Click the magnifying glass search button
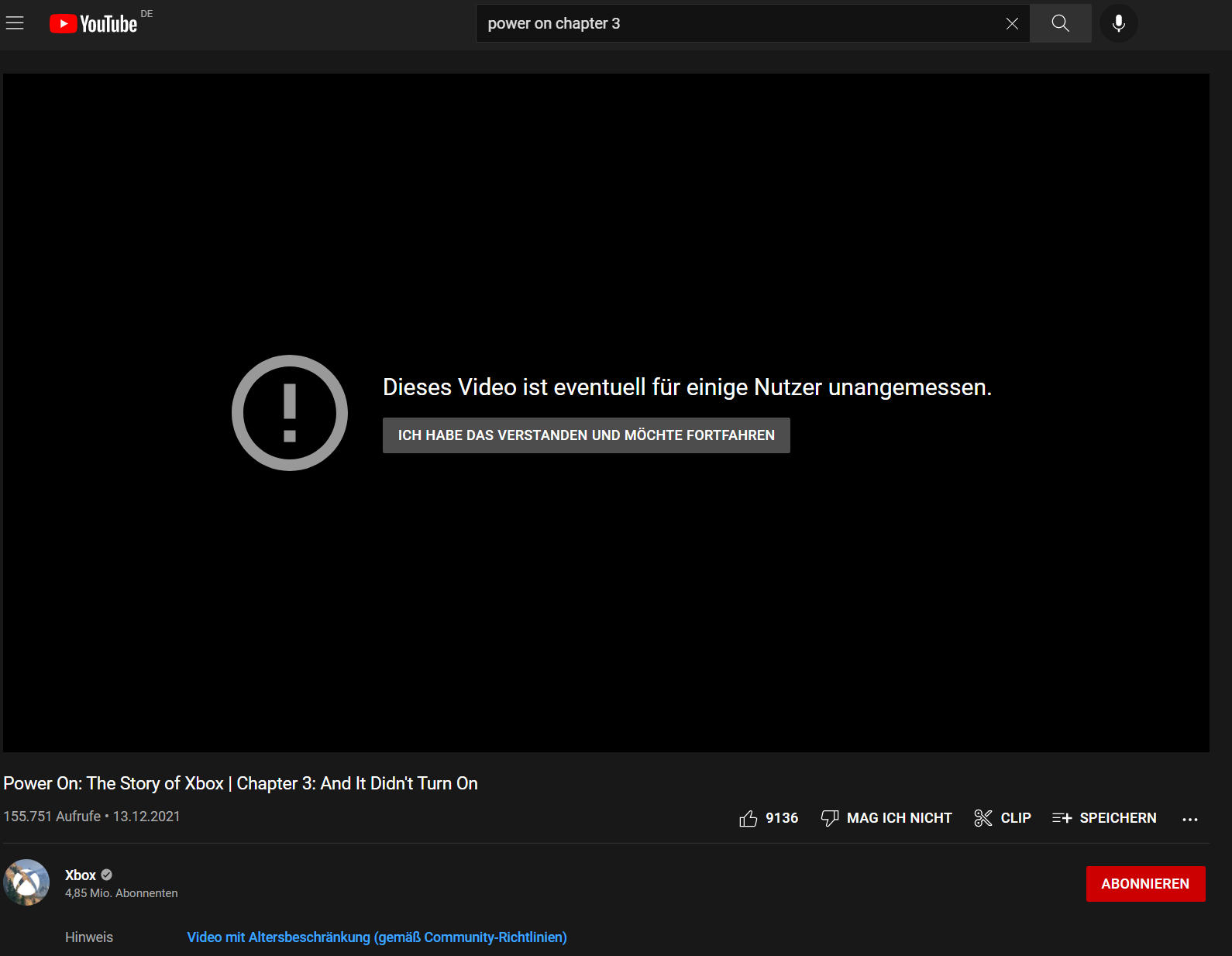 (x=1061, y=23)
